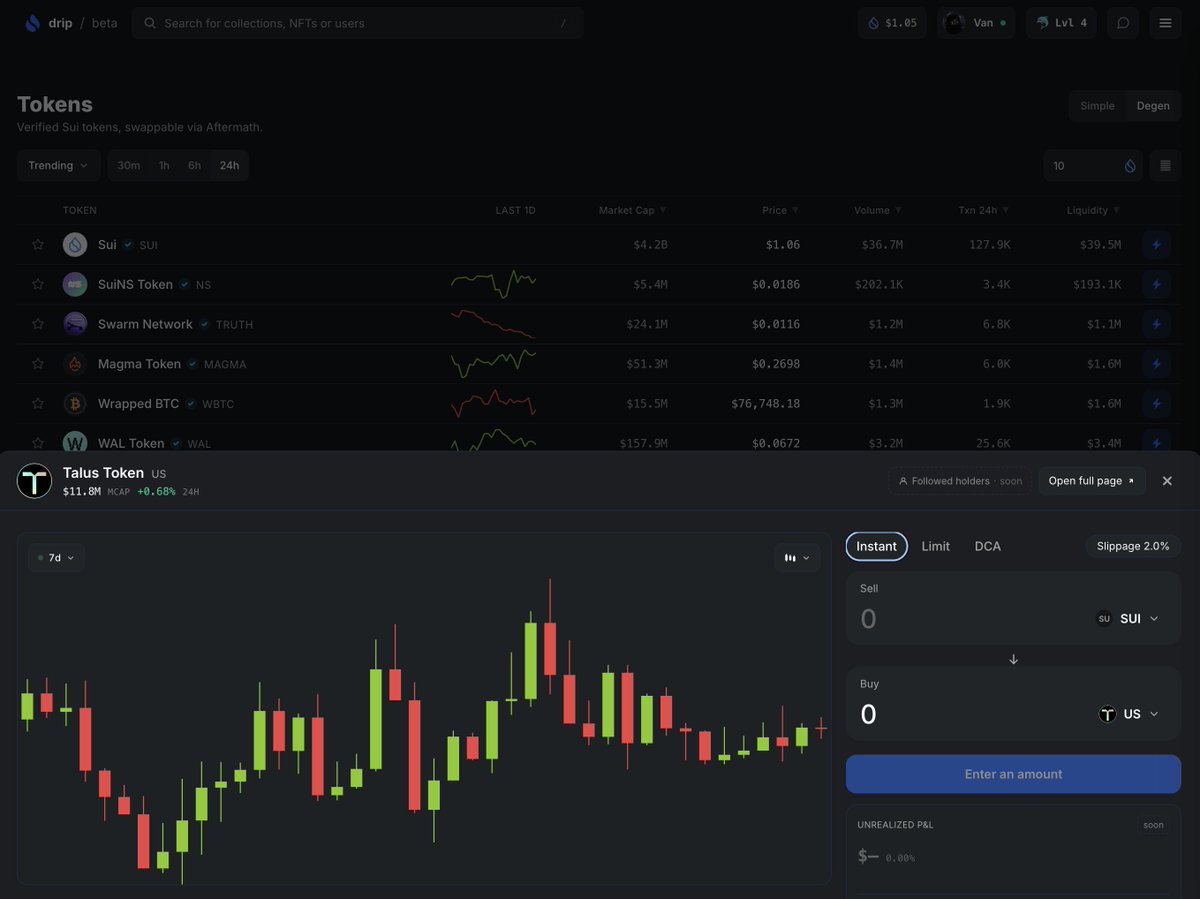
Task: Quick buy Magma Token lightning icon
Action: pyautogui.click(x=1156, y=364)
